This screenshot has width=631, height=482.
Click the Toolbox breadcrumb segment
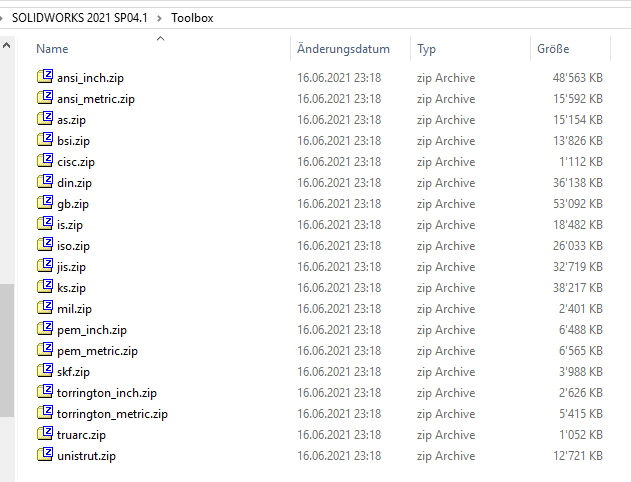click(x=192, y=18)
